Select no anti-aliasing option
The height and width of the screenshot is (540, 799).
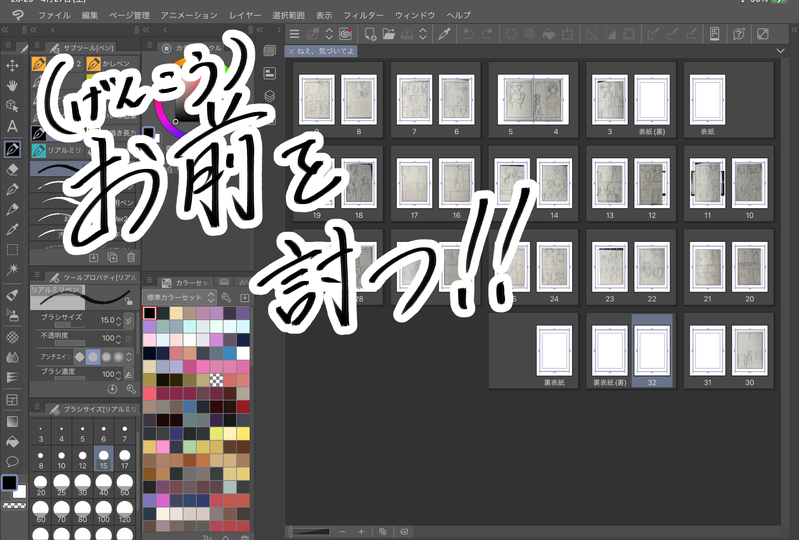[79, 357]
